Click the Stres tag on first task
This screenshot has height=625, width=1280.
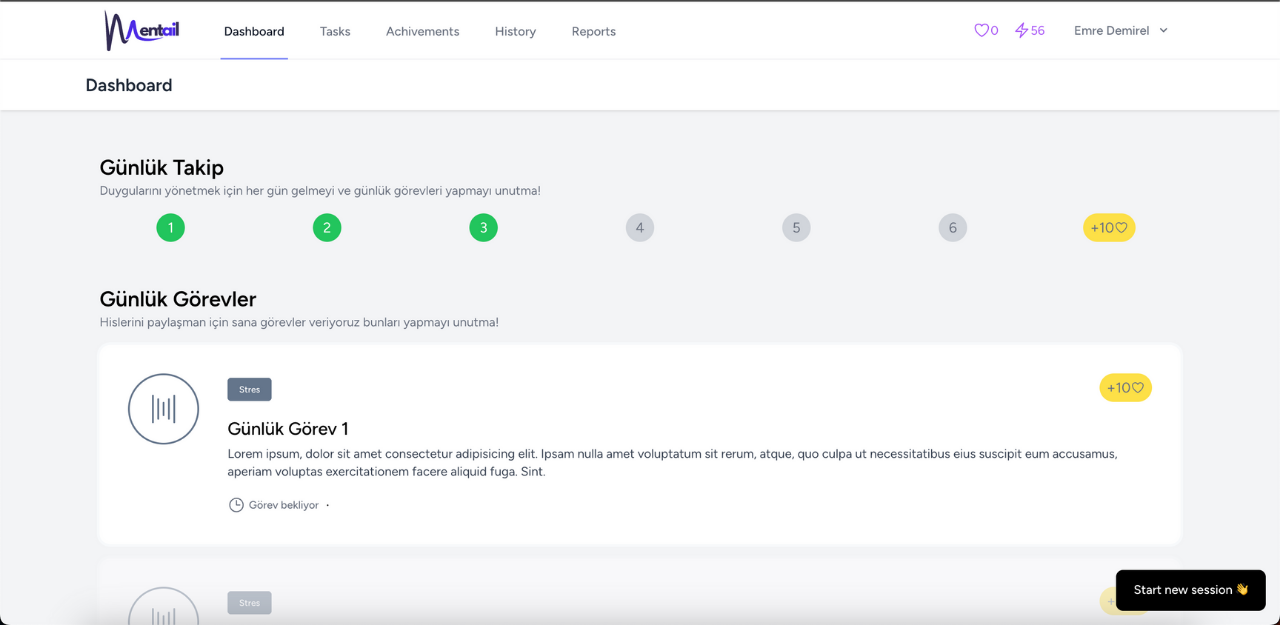tap(249, 390)
